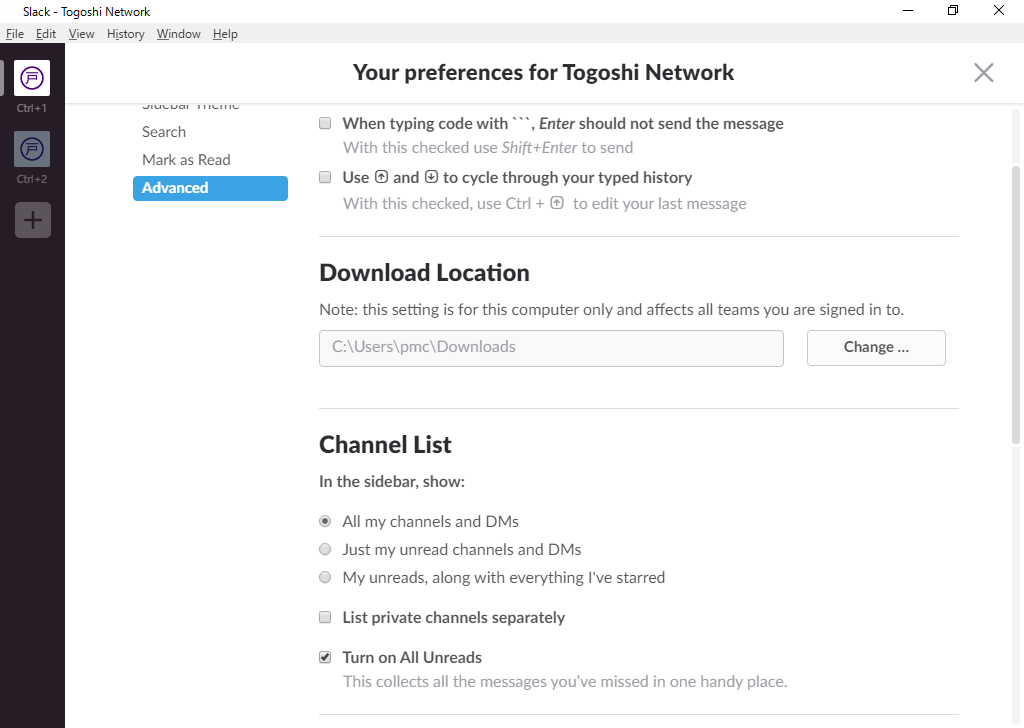This screenshot has width=1024, height=728.
Task: Close the preferences panel with the X
Action: (x=984, y=72)
